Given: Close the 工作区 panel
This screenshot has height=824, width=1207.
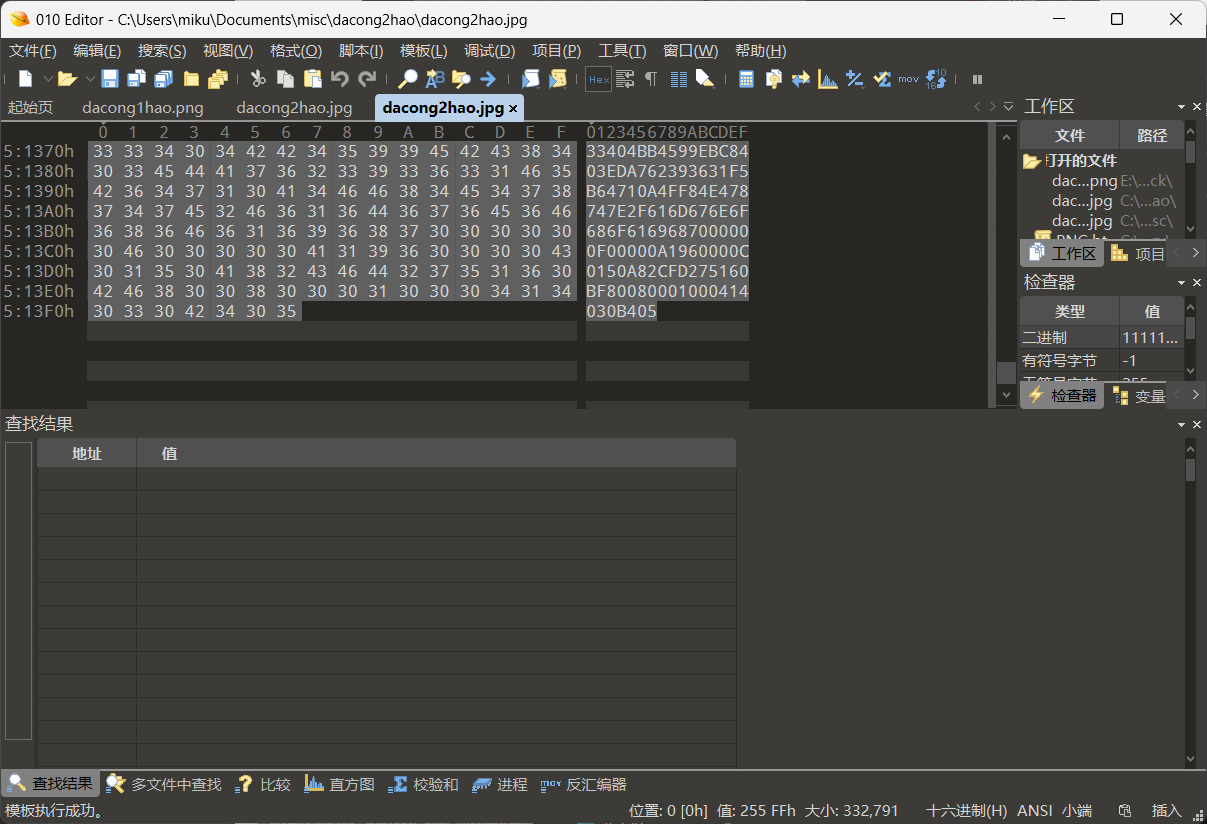Looking at the screenshot, I should point(1196,106).
